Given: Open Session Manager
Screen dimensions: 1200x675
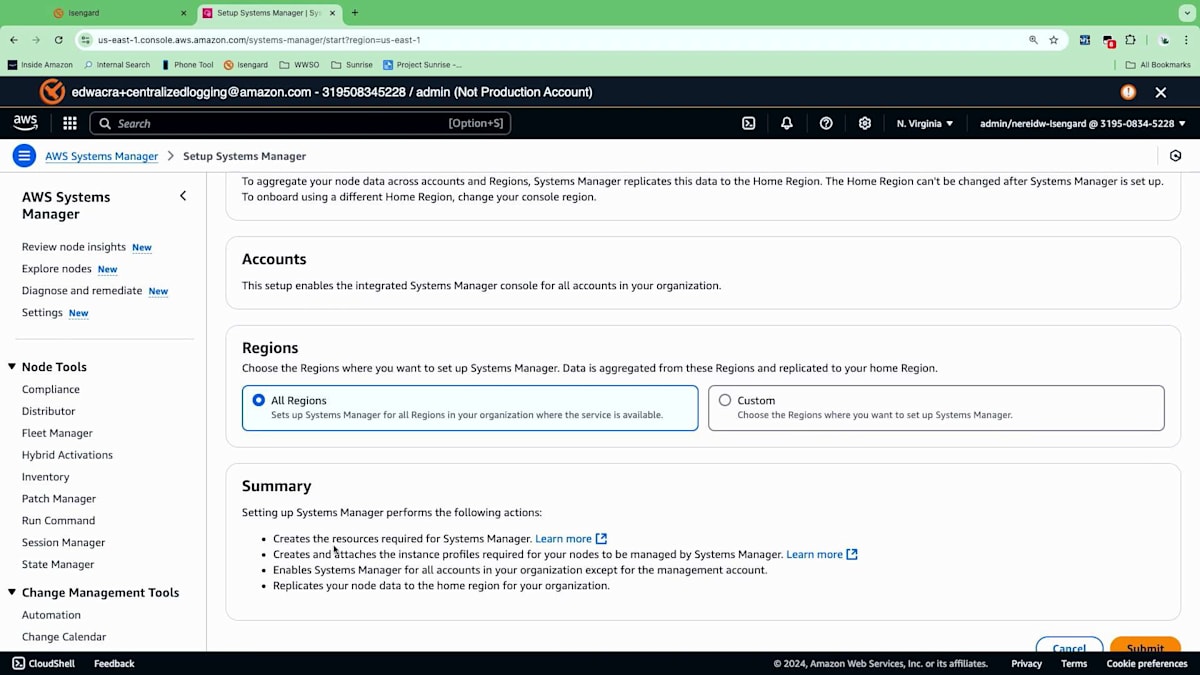Looking at the screenshot, I should coord(63,543).
